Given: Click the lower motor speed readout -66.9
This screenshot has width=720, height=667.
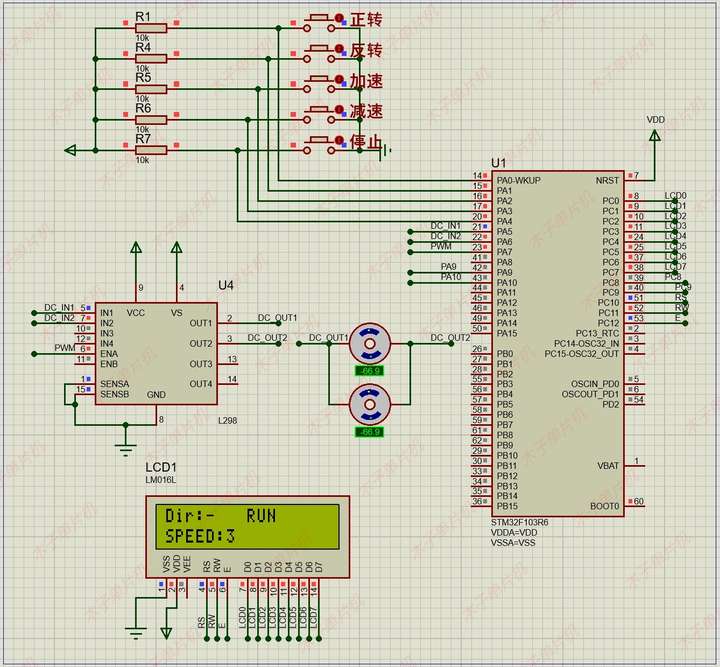Looking at the screenshot, I should 370,432.
